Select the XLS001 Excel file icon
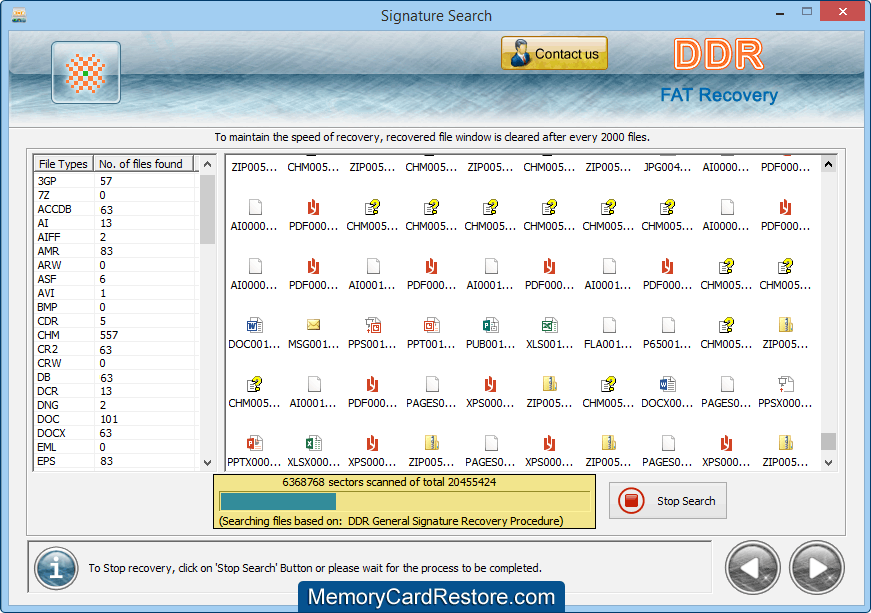Image resolution: width=871 pixels, height=613 pixels. click(549, 325)
